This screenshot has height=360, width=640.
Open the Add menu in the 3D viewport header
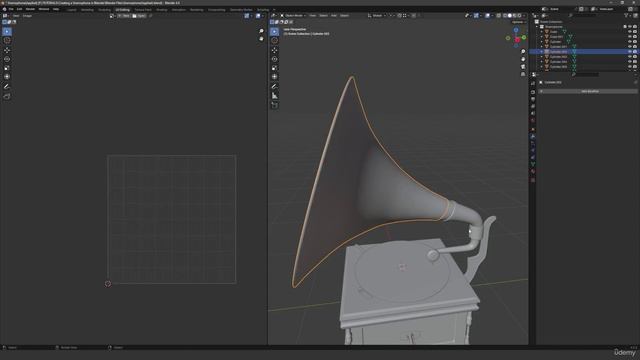coord(333,16)
